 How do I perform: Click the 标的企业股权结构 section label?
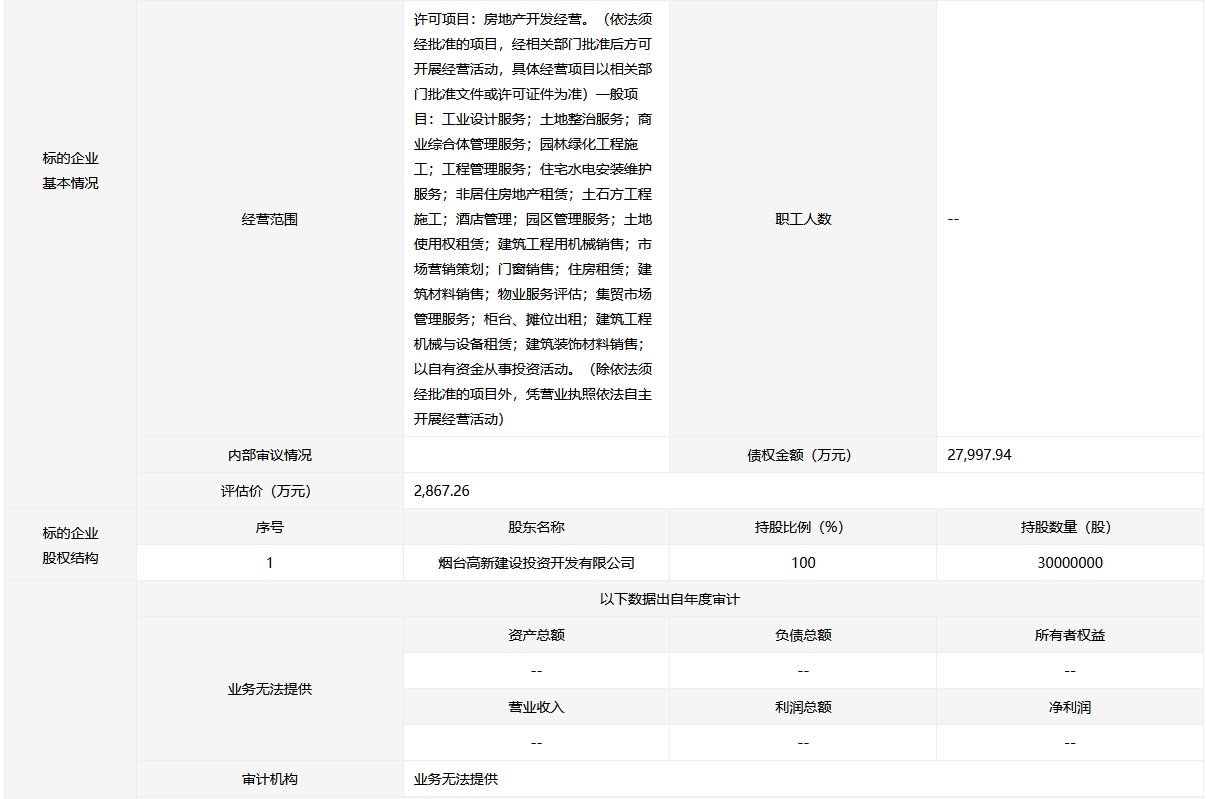[70, 546]
